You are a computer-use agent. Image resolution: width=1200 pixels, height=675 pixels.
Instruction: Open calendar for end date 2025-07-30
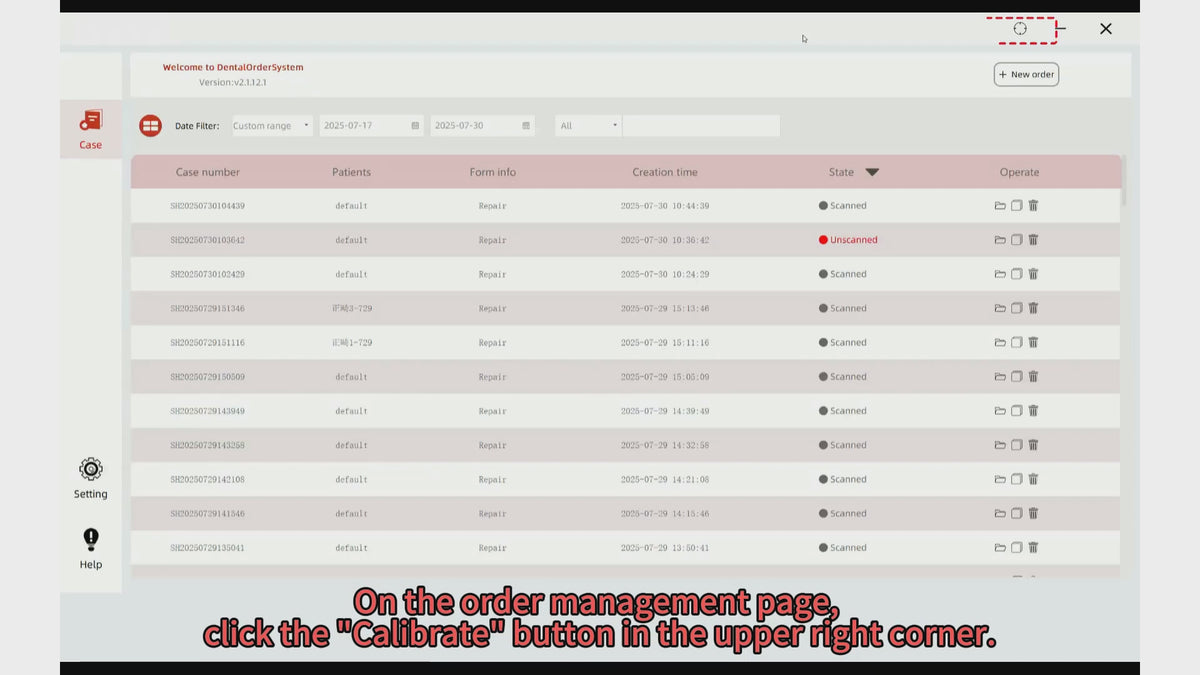pos(526,126)
